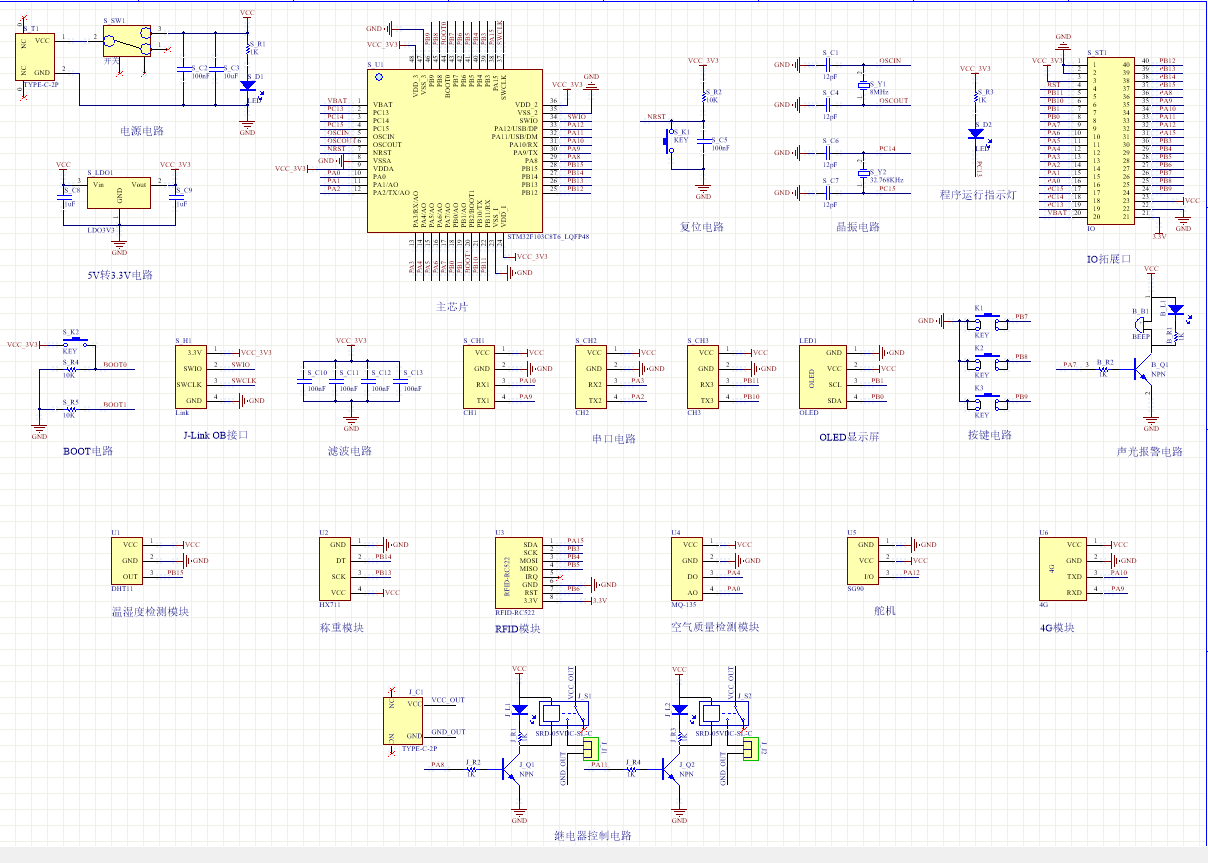Click the '复位电路' section label
This screenshot has width=1208, height=863.
point(702,227)
